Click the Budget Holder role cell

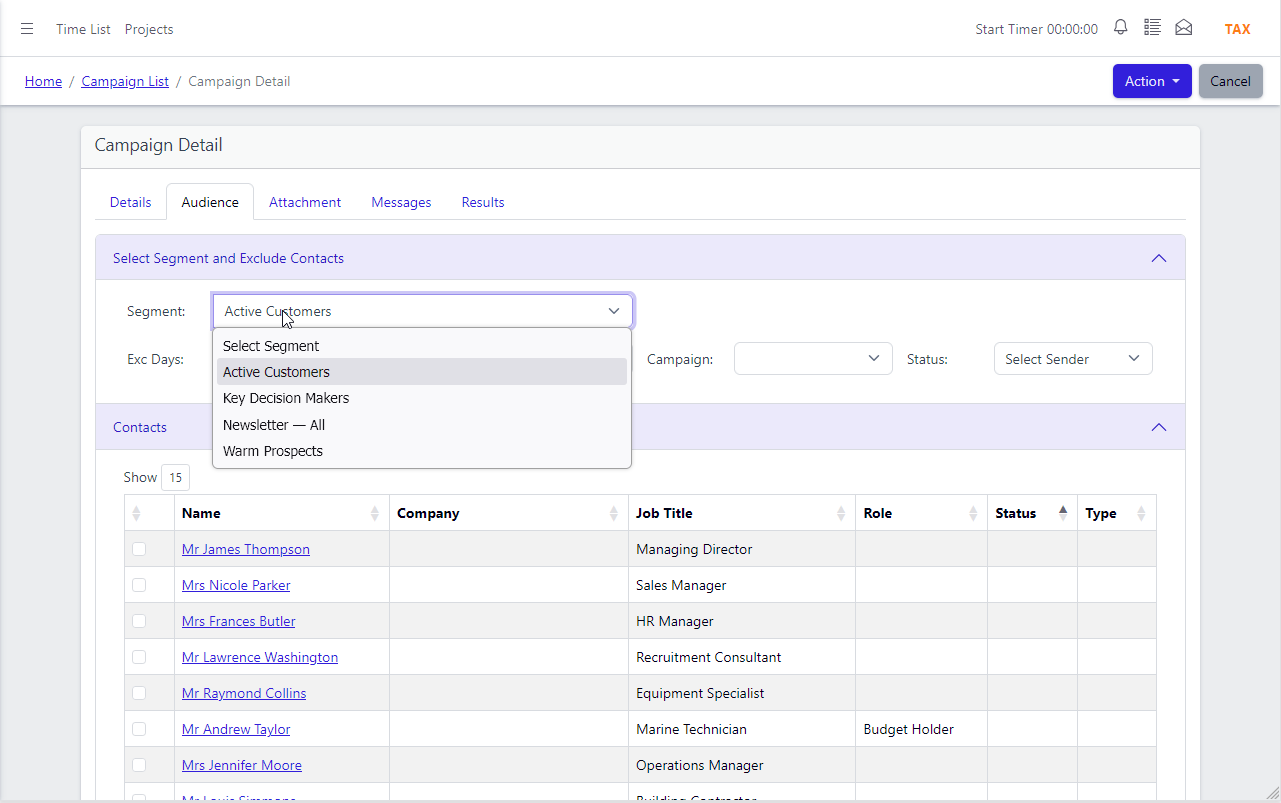click(922, 729)
